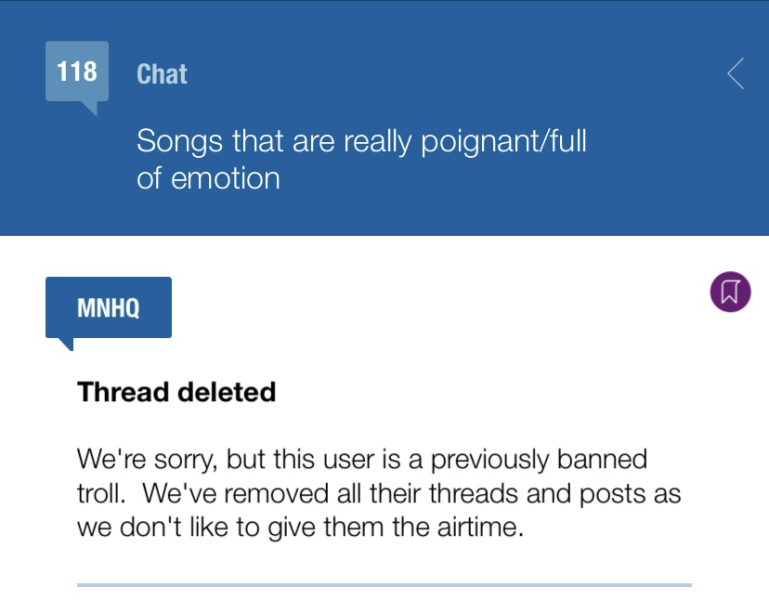Click the MNHQ poster badge
This screenshot has height=600, width=769.
(x=108, y=307)
